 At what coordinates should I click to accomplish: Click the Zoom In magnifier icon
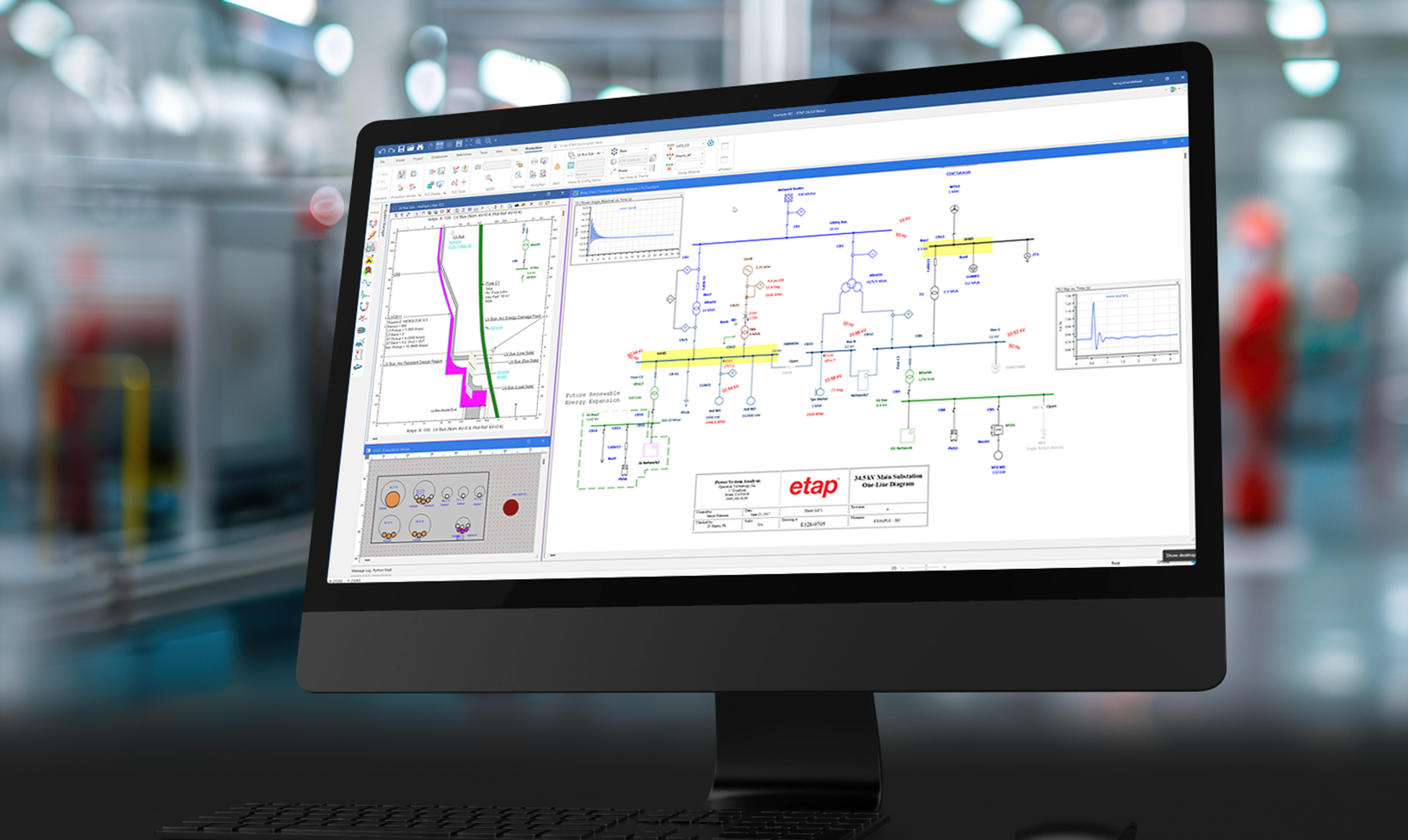click(x=479, y=142)
